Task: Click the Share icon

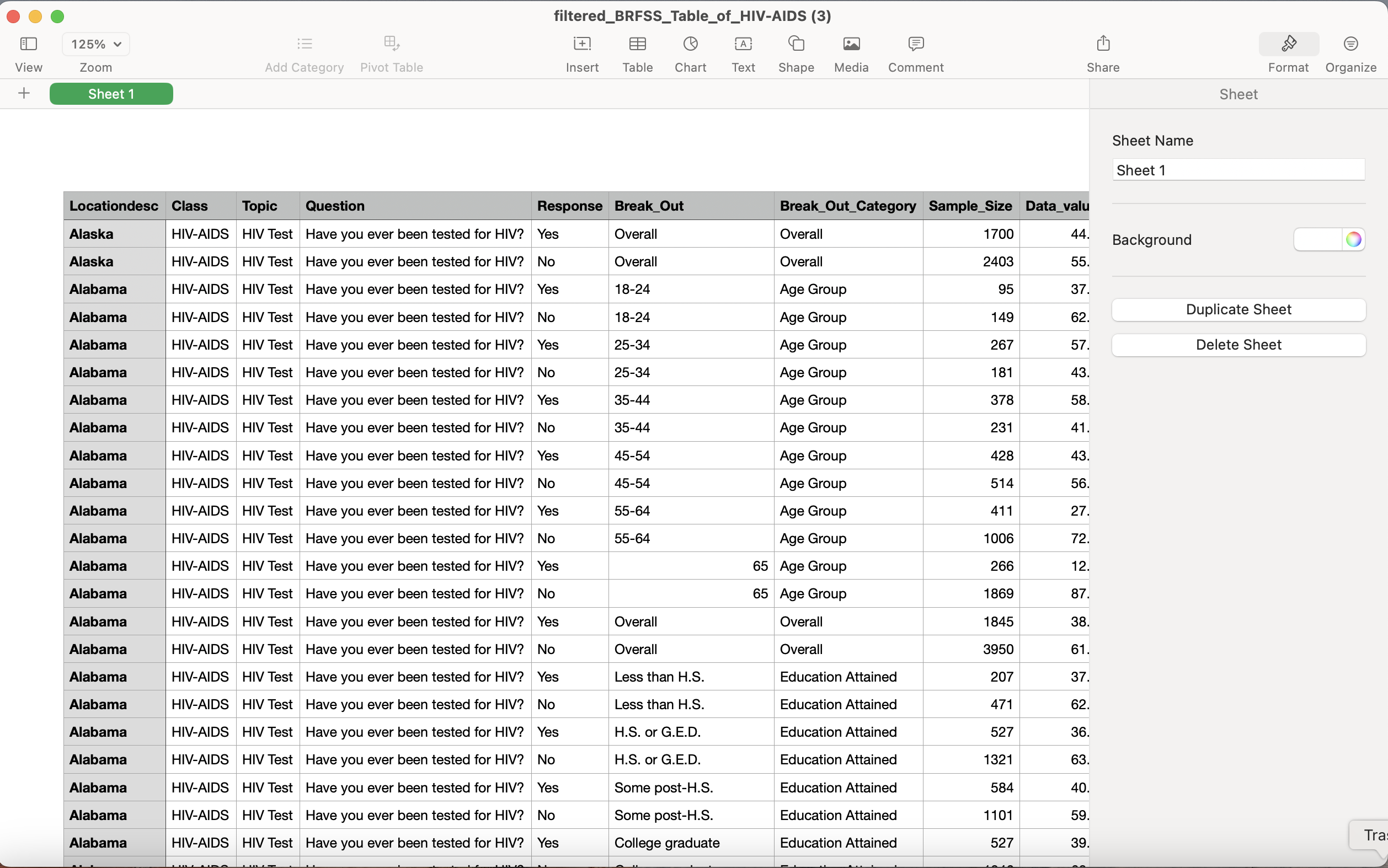Action: coord(1103,44)
